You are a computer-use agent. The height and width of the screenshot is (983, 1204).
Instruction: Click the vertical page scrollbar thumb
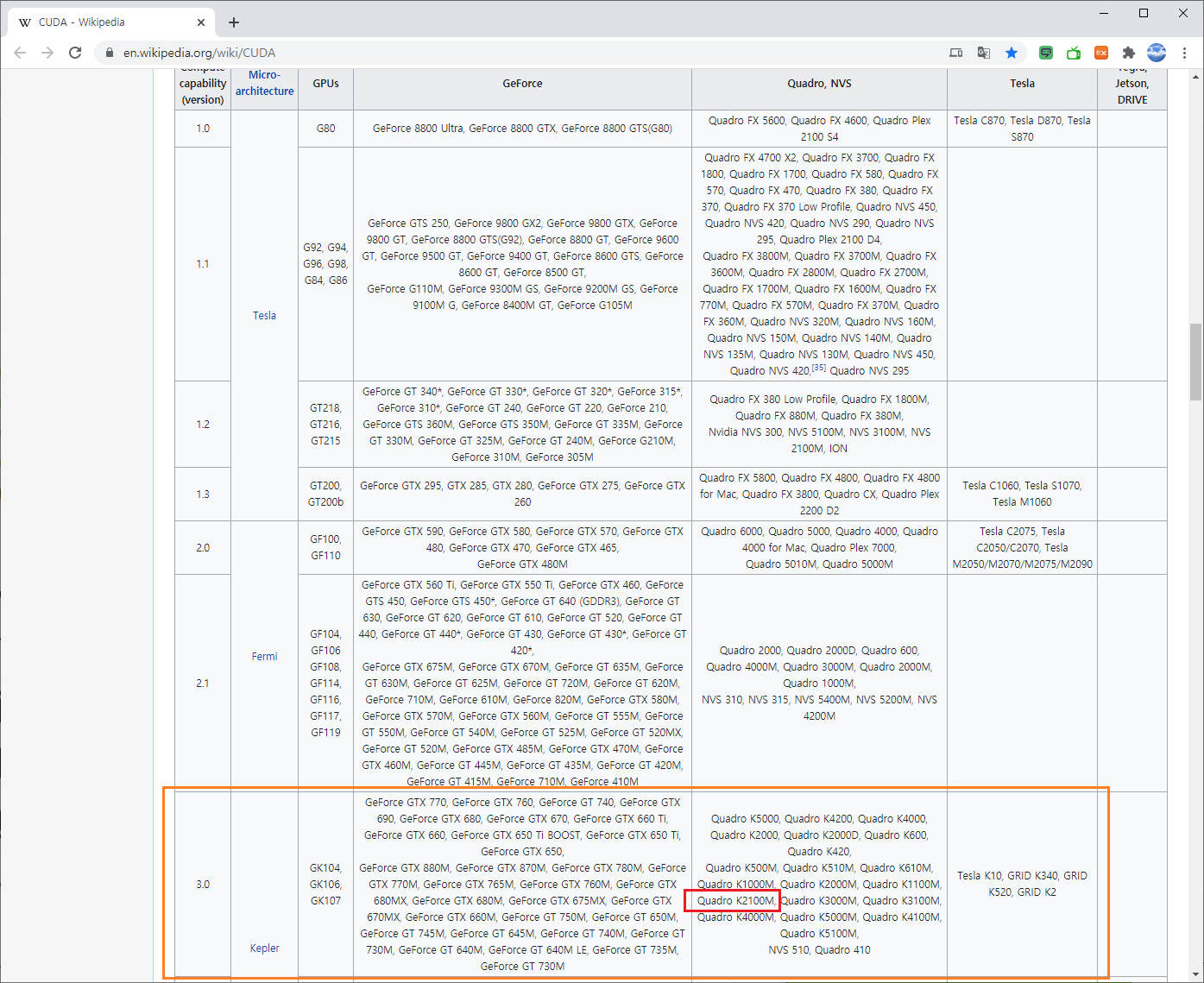[1195, 362]
